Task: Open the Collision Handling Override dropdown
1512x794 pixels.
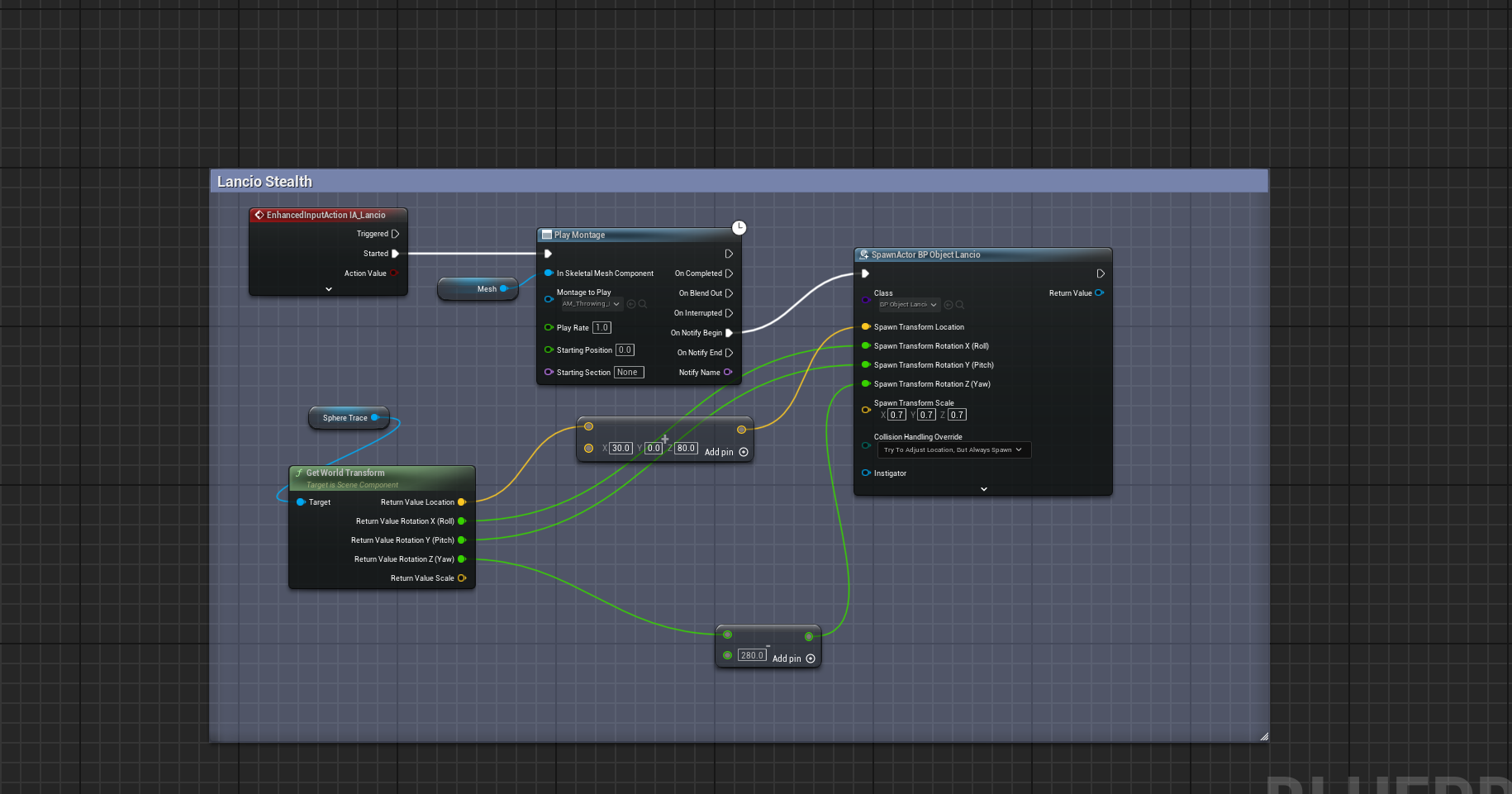Action: pos(954,450)
